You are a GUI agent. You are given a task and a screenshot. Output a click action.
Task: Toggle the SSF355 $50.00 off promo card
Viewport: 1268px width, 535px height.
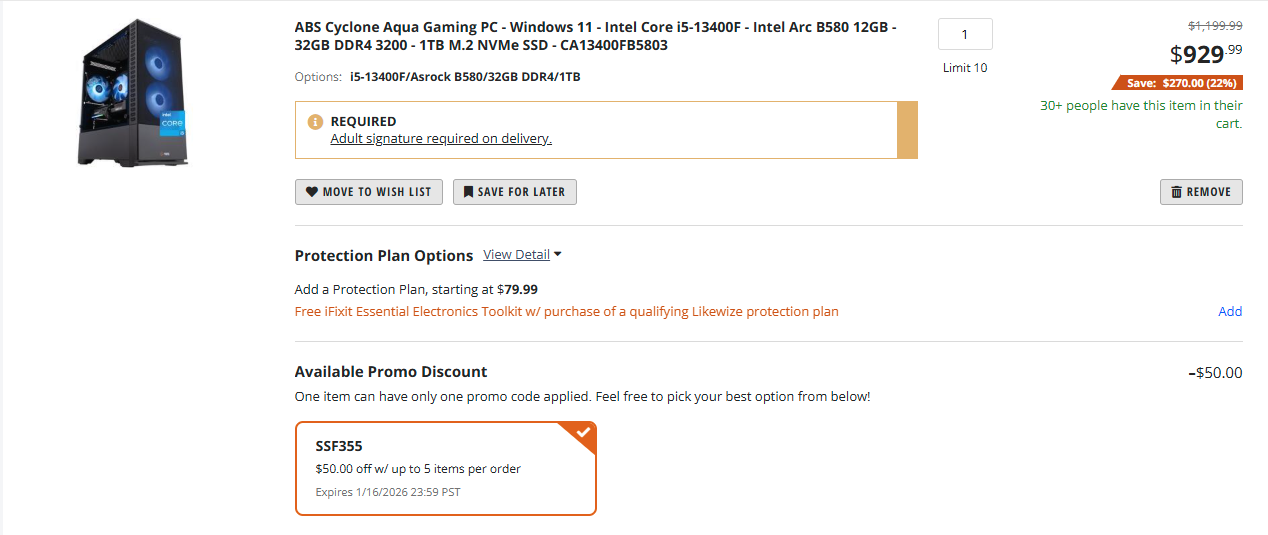coord(445,469)
